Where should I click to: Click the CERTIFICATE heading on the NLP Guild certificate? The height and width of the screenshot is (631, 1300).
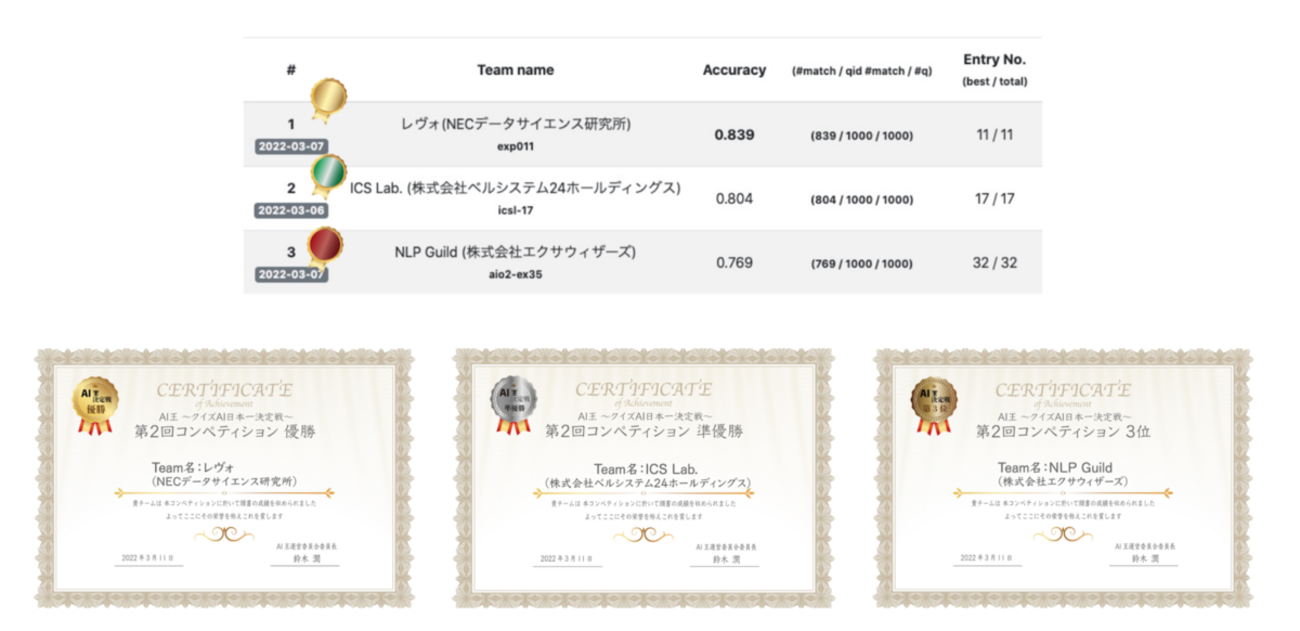tap(1063, 389)
